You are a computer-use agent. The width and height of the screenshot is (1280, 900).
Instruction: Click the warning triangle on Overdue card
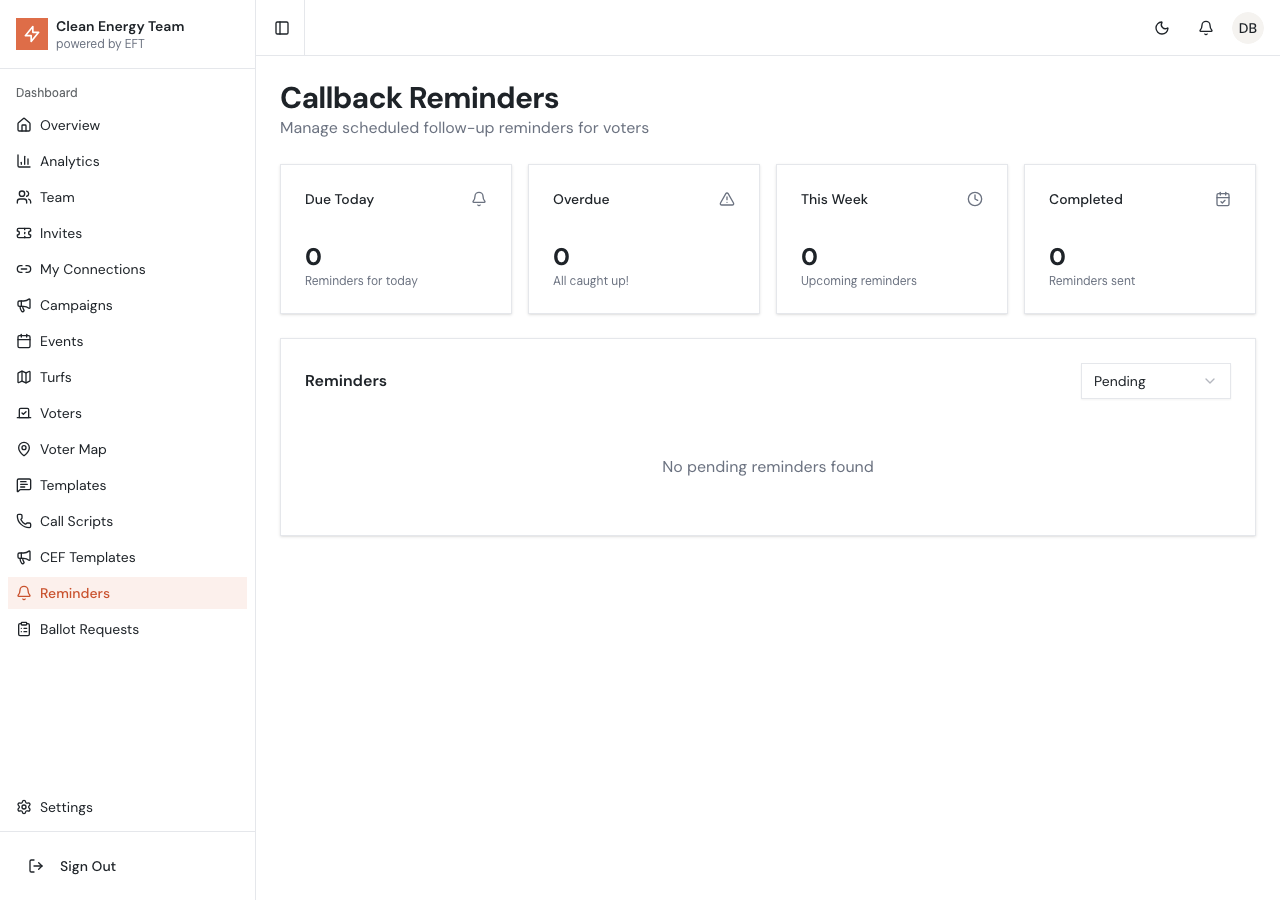(x=727, y=199)
